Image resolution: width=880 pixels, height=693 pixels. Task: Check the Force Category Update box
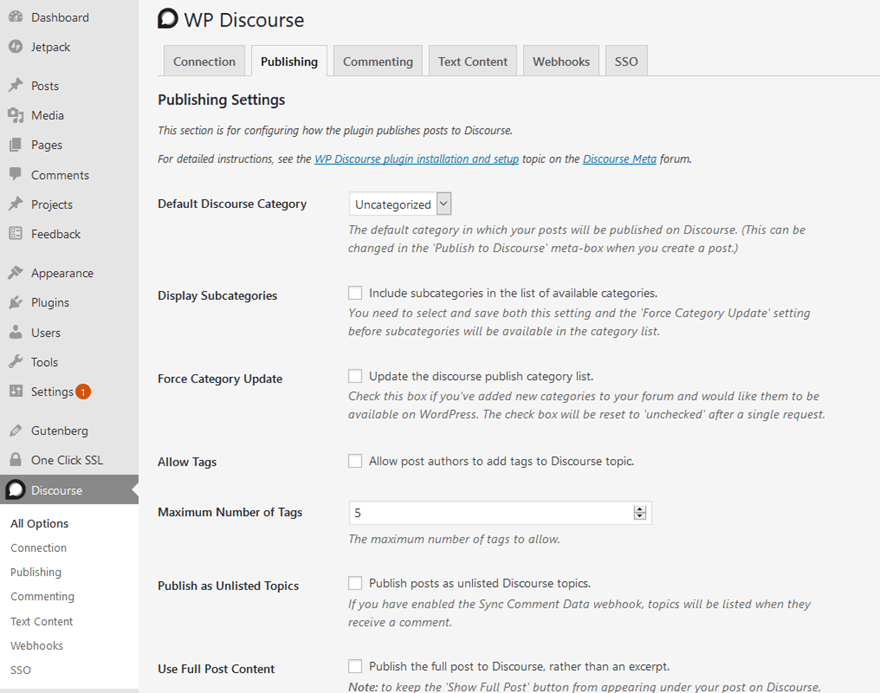[355, 376]
